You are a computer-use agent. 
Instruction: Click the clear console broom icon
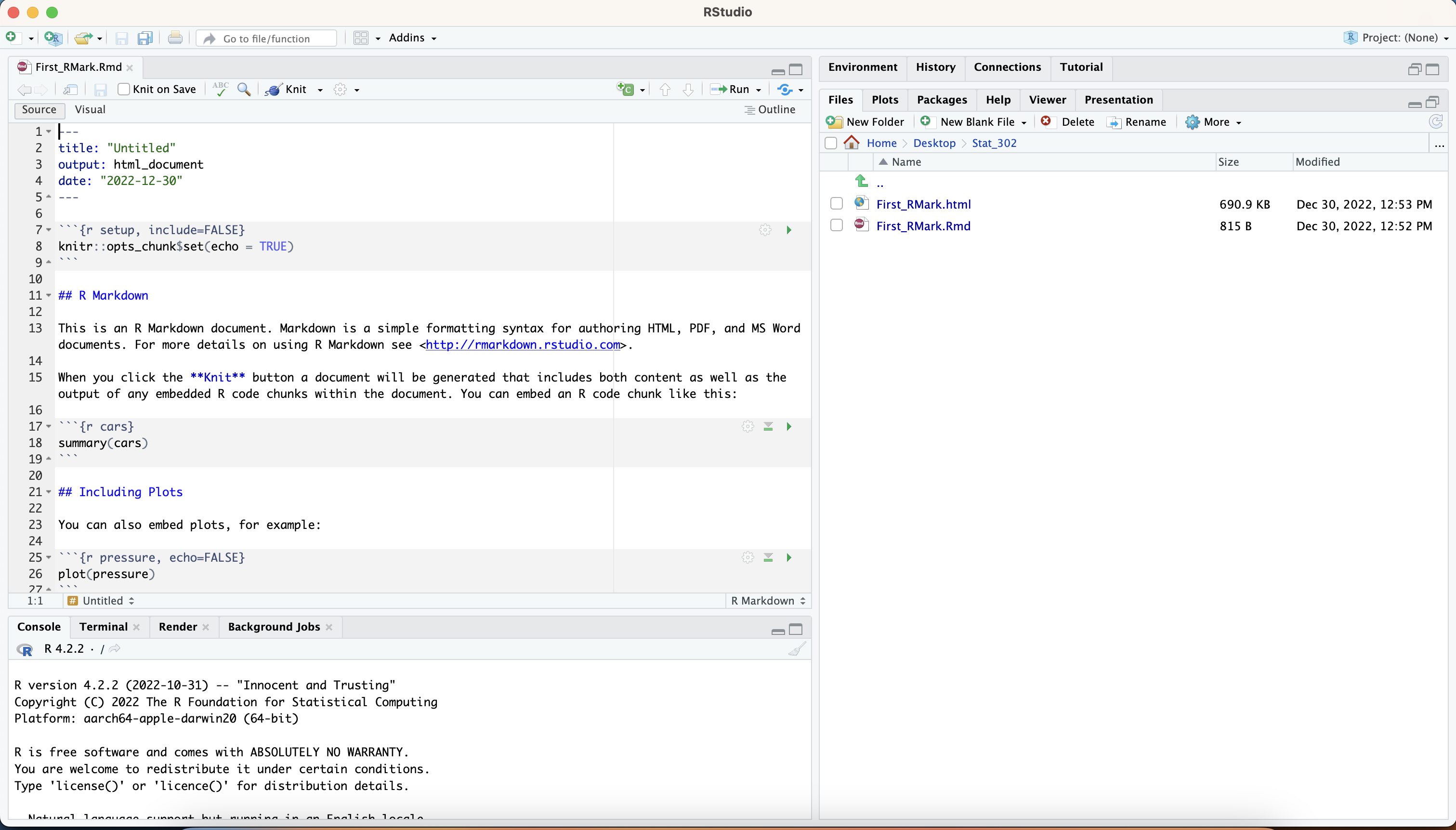coord(797,649)
